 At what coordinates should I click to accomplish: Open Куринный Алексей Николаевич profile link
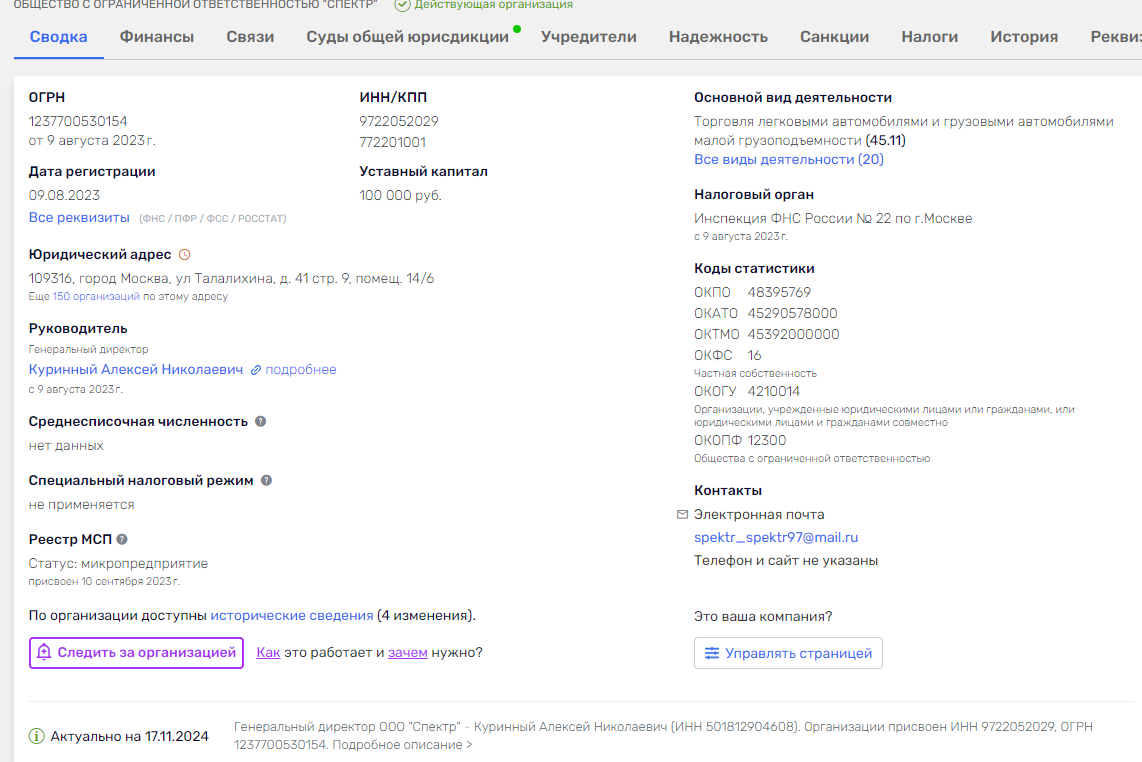click(x=135, y=369)
